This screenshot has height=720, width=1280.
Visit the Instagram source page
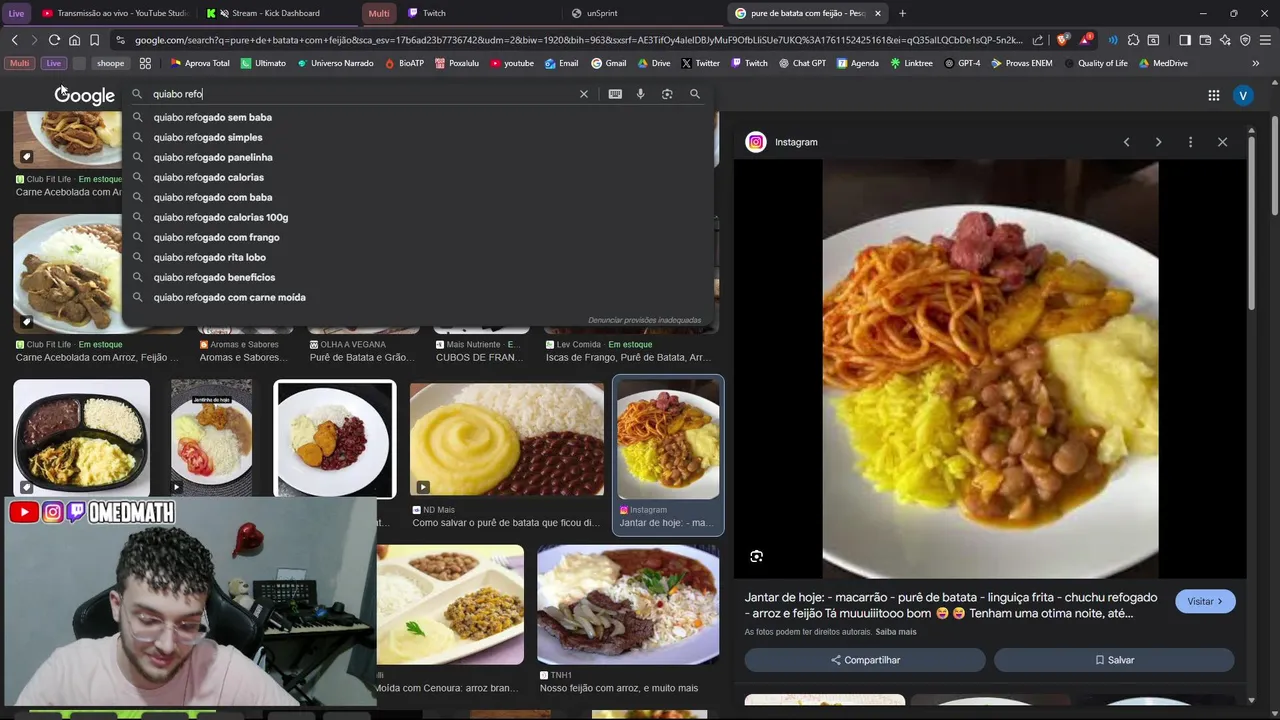(x=1205, y=601)
